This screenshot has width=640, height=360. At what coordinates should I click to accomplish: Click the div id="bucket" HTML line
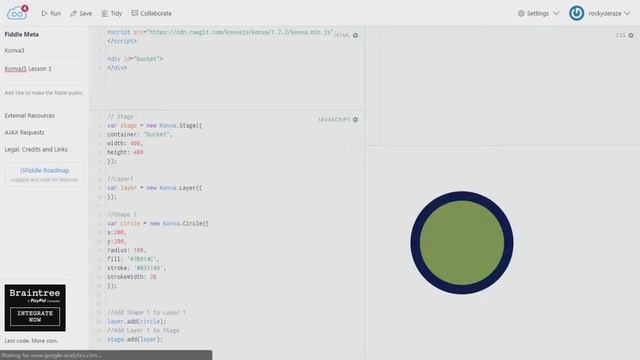click(x=135, y=59)
